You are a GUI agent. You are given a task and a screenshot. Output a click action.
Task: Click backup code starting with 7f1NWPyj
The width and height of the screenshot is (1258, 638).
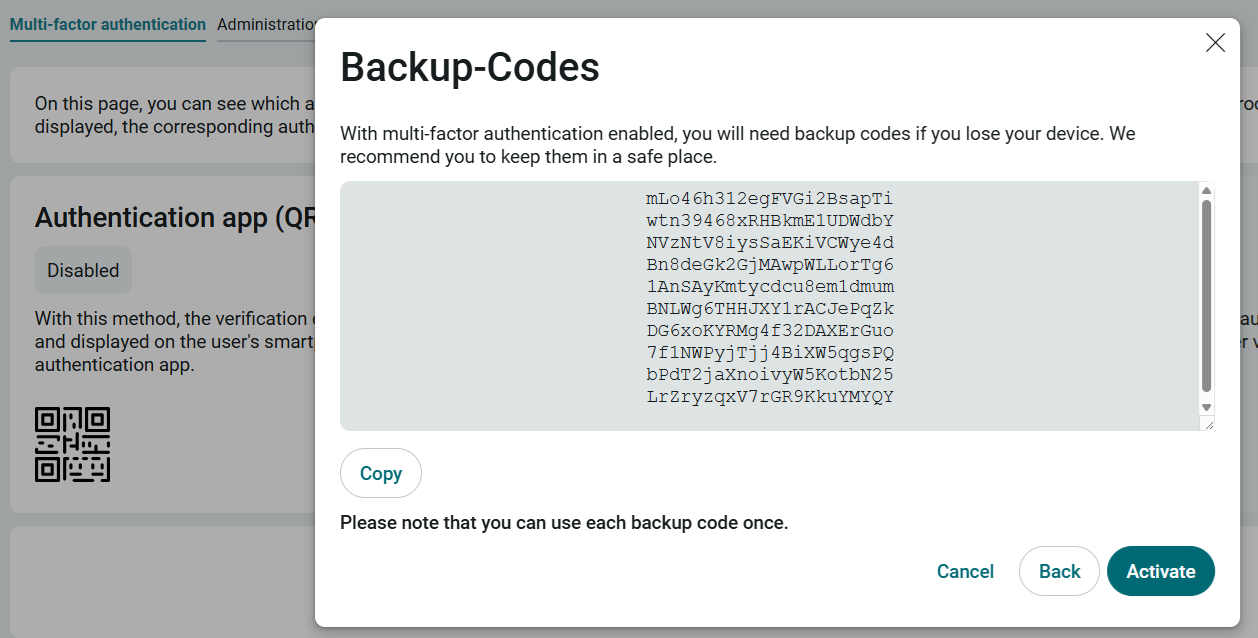pos(770,352)
